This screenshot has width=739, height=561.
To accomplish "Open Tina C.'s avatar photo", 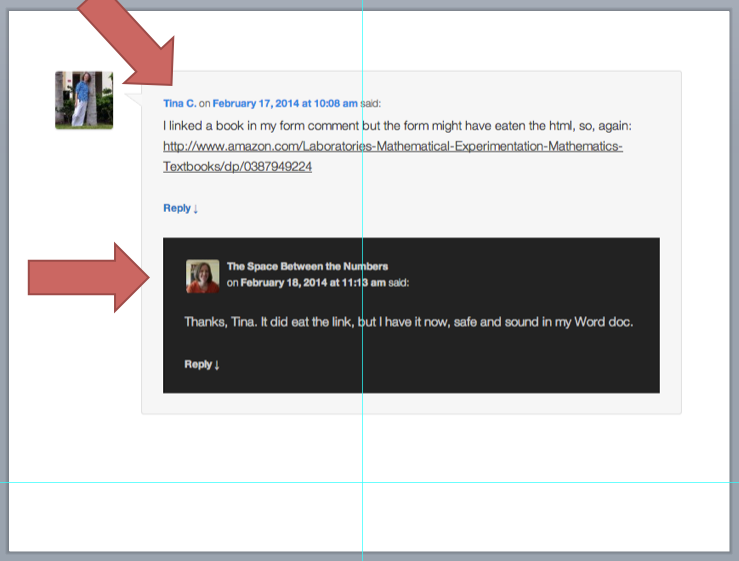I will click(x=84, y=100).
